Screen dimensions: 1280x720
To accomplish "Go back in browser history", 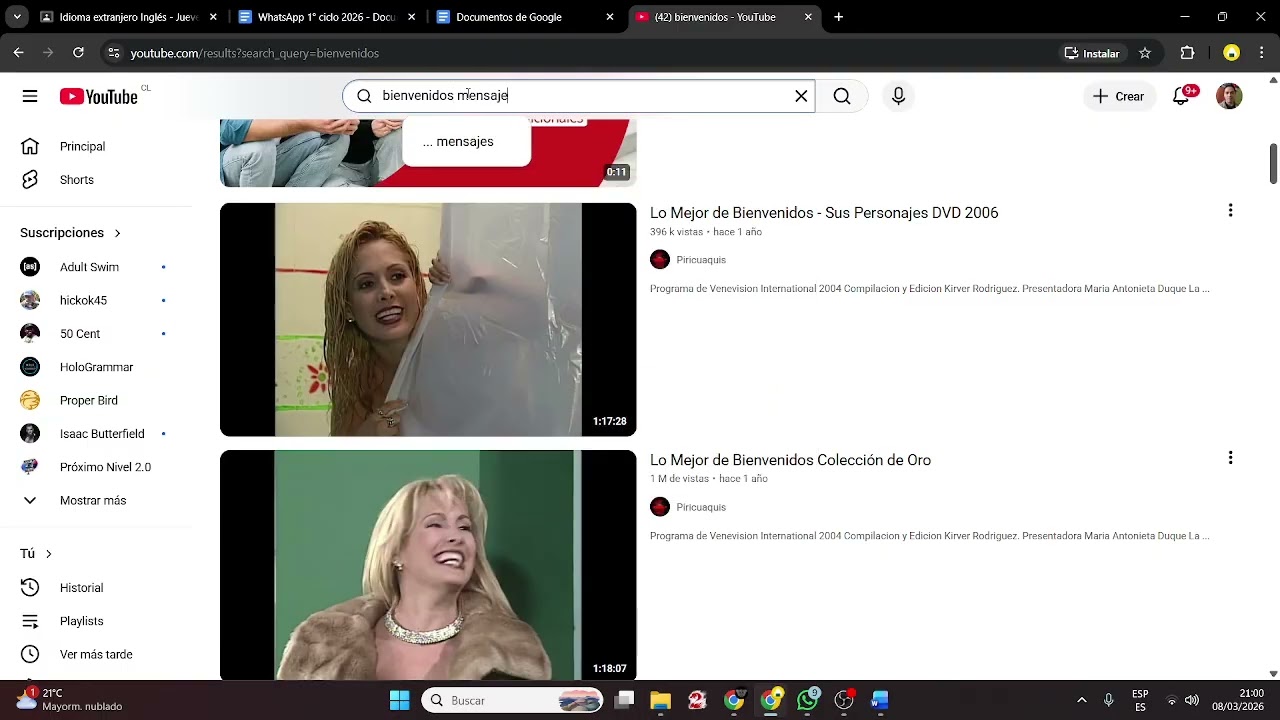I will click(x=18, y=53).
